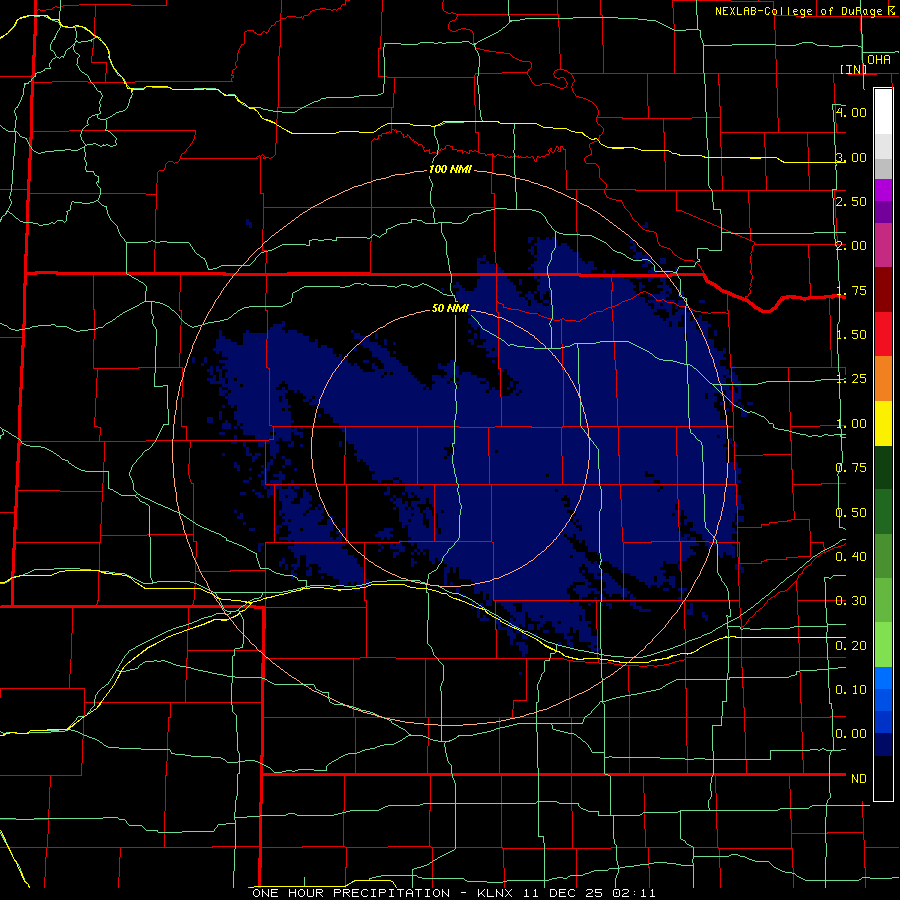Click the "50 NMI" range ring label
The image size is (900, 900).
[x=450, y=308]
